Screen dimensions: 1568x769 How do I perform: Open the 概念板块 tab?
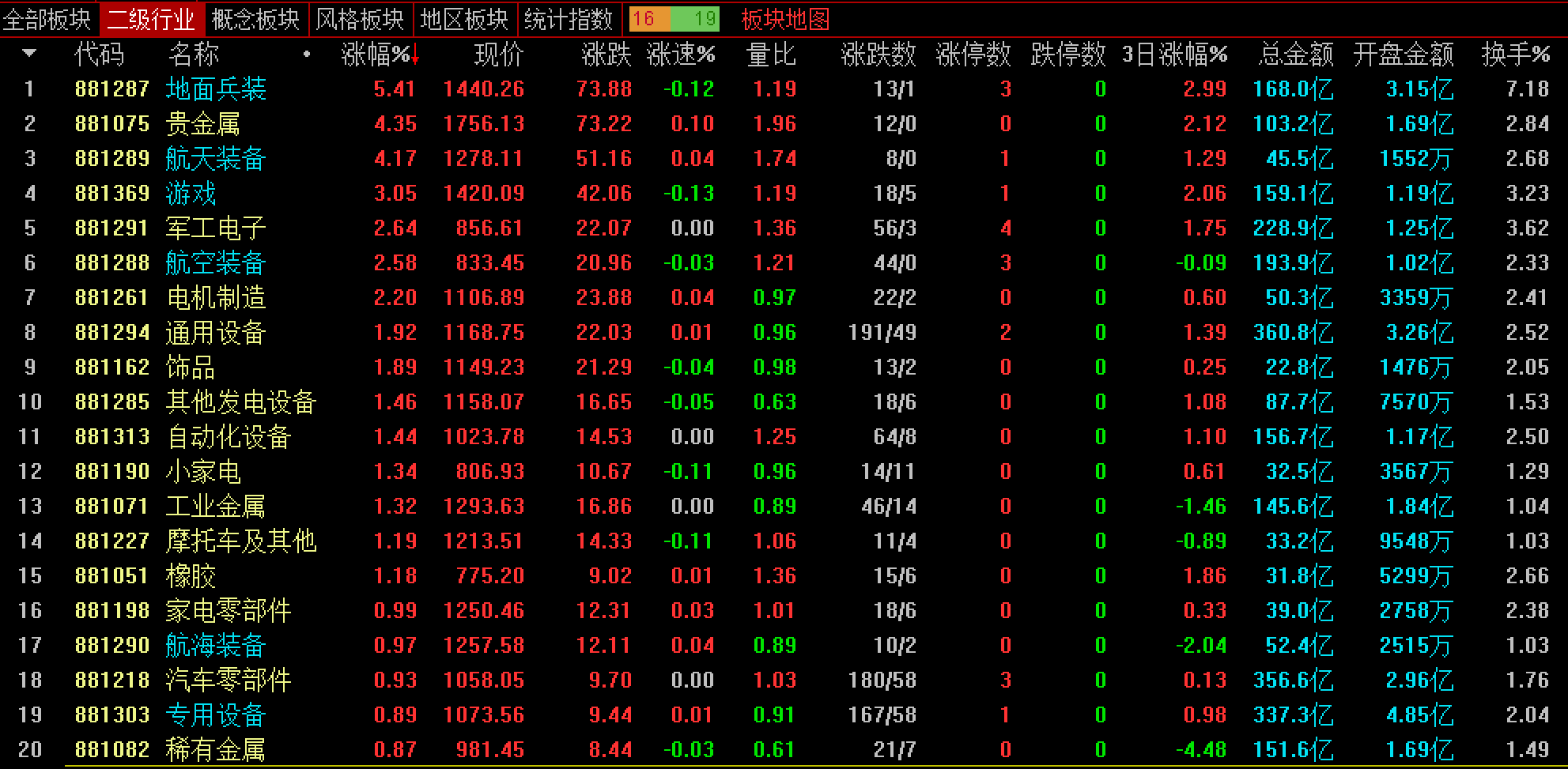(256, 19)
